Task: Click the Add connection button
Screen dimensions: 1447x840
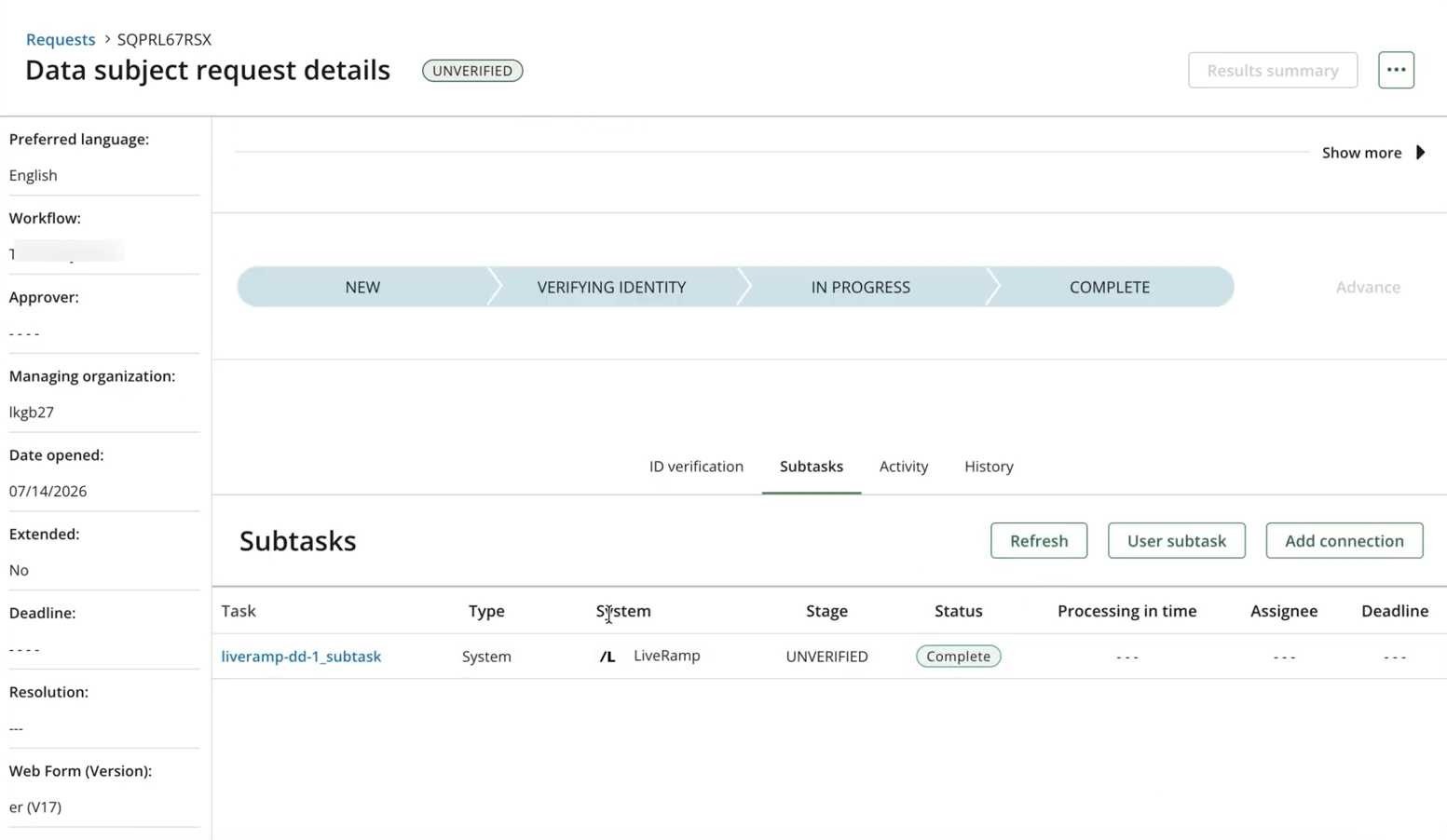Action: point(1344,541)
